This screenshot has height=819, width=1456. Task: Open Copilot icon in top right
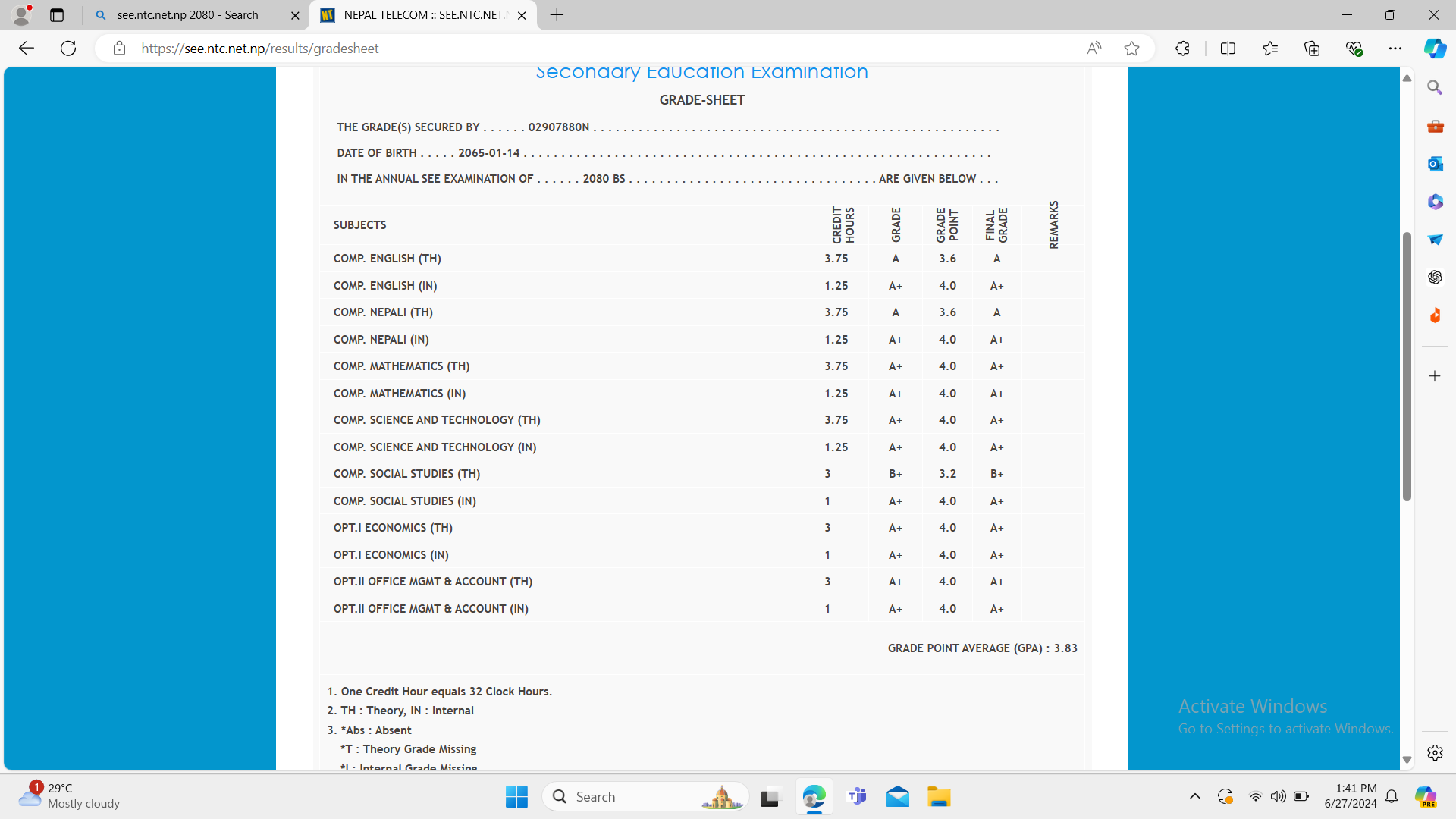point(1434,49)
